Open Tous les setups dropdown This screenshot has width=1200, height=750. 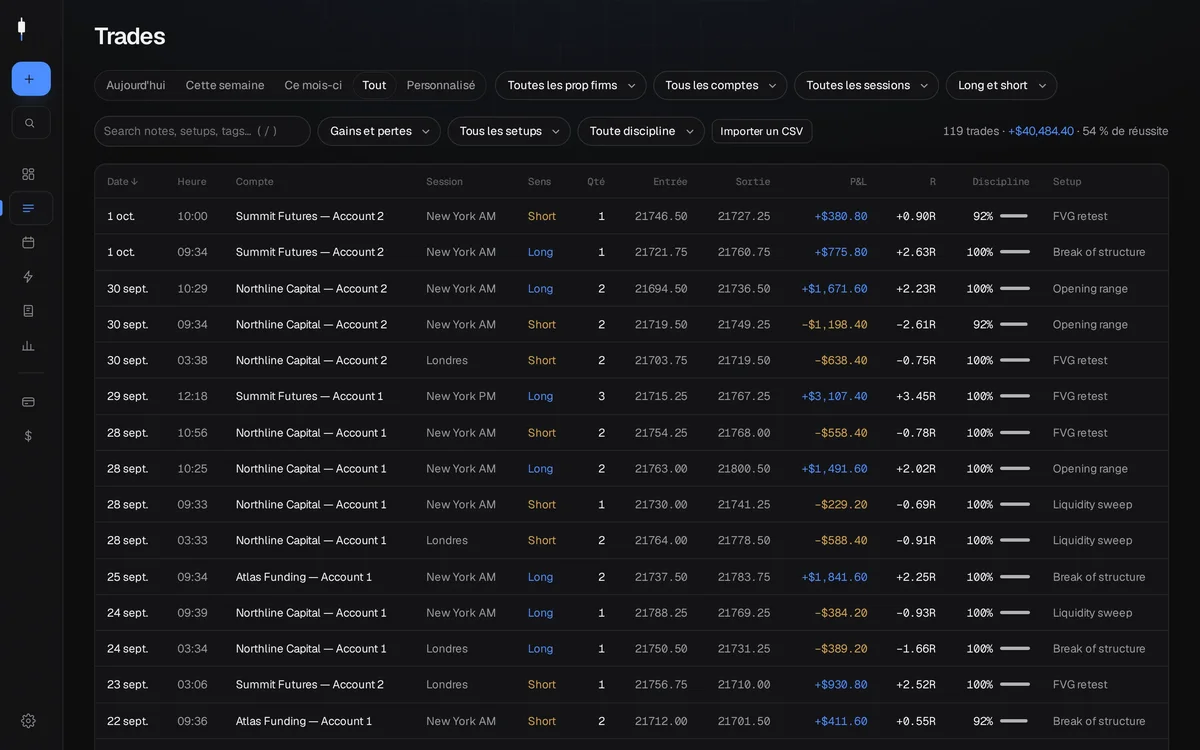tap(509, 131)
